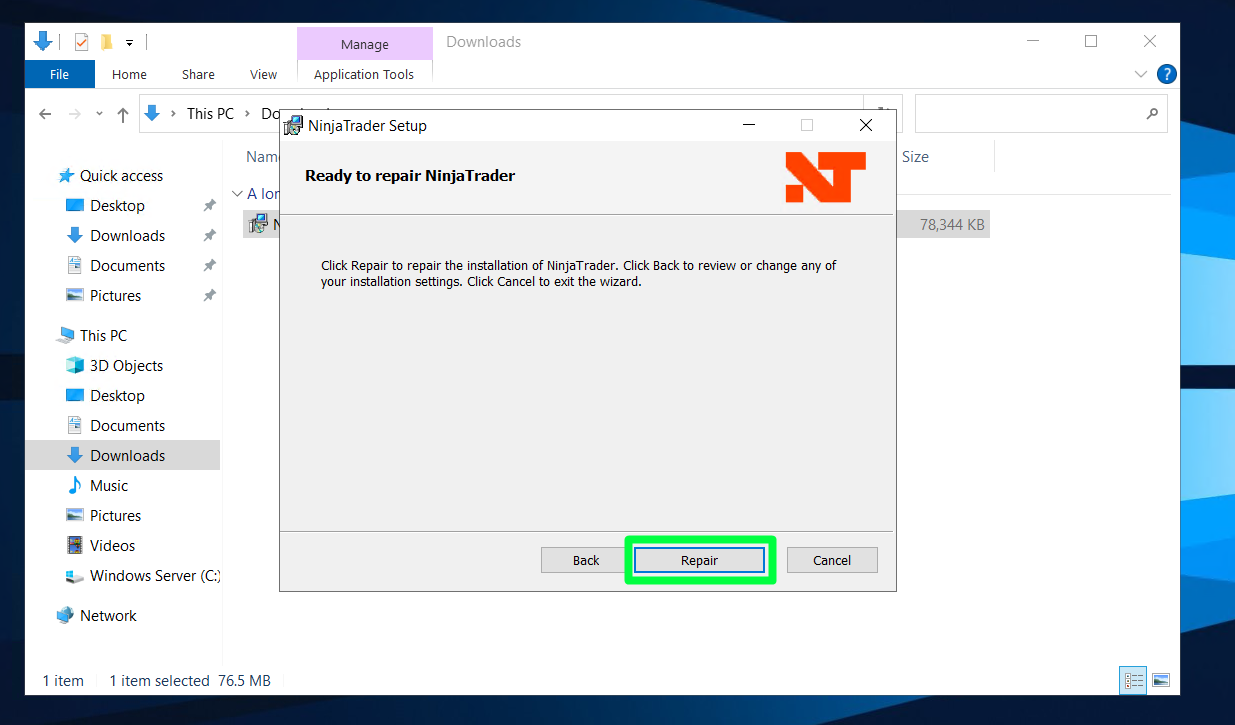Select the Application Tools tab
The width and height of the screenshot is (1235, 725).
click(x=364, y=74)
